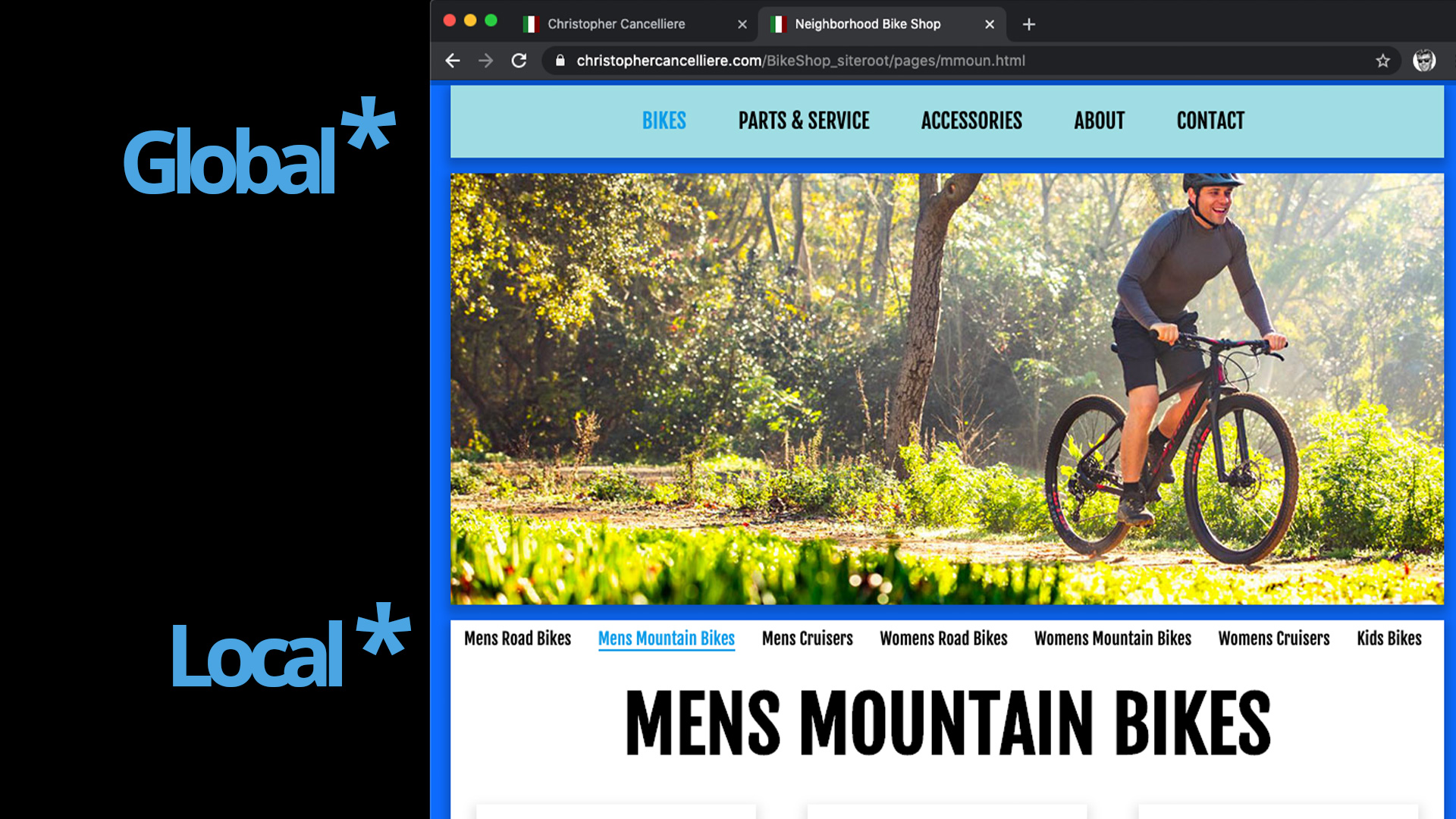Screen dimensions: 1456x819
Task: Click the CONTACT navigation link
Action: pos(1210,120)
